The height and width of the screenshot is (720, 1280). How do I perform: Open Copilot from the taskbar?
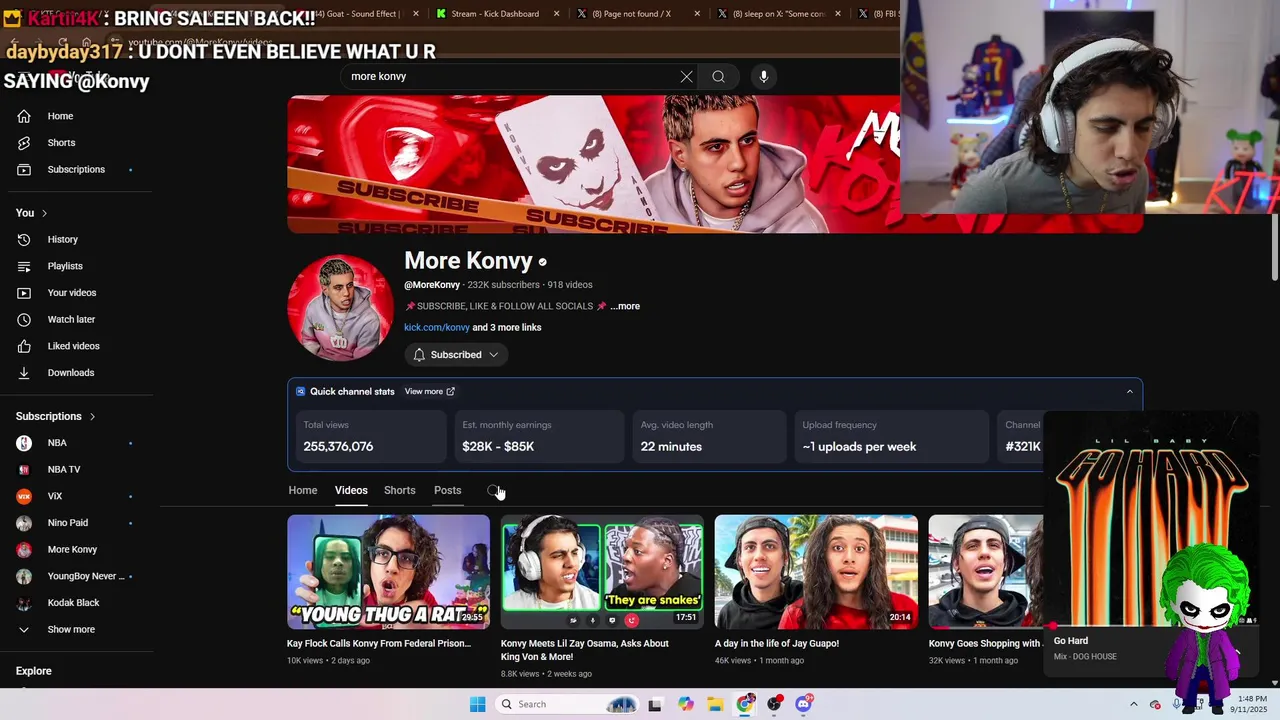coord(685,704)
